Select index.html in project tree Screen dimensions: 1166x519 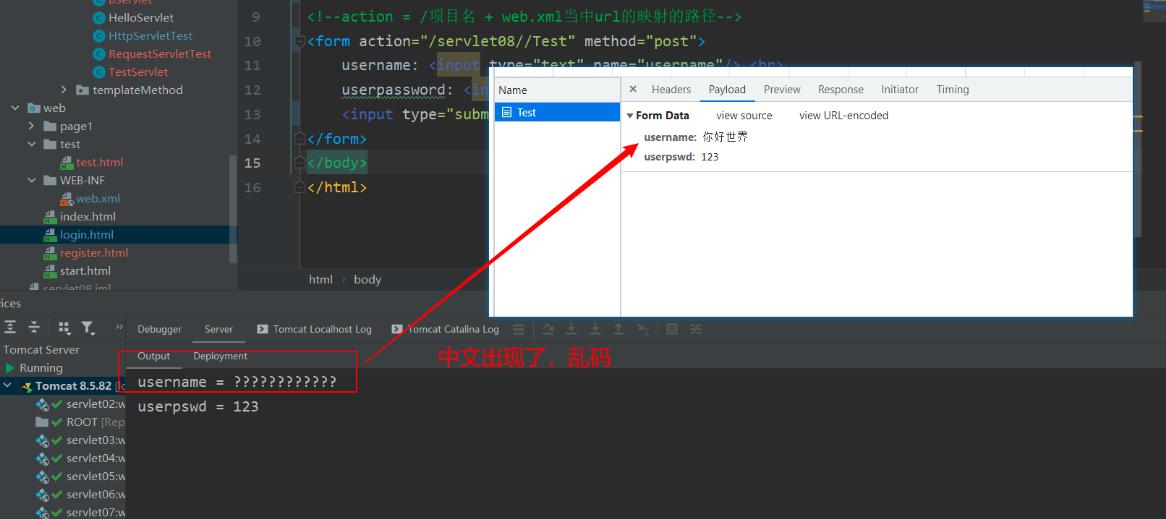point(88,217)
